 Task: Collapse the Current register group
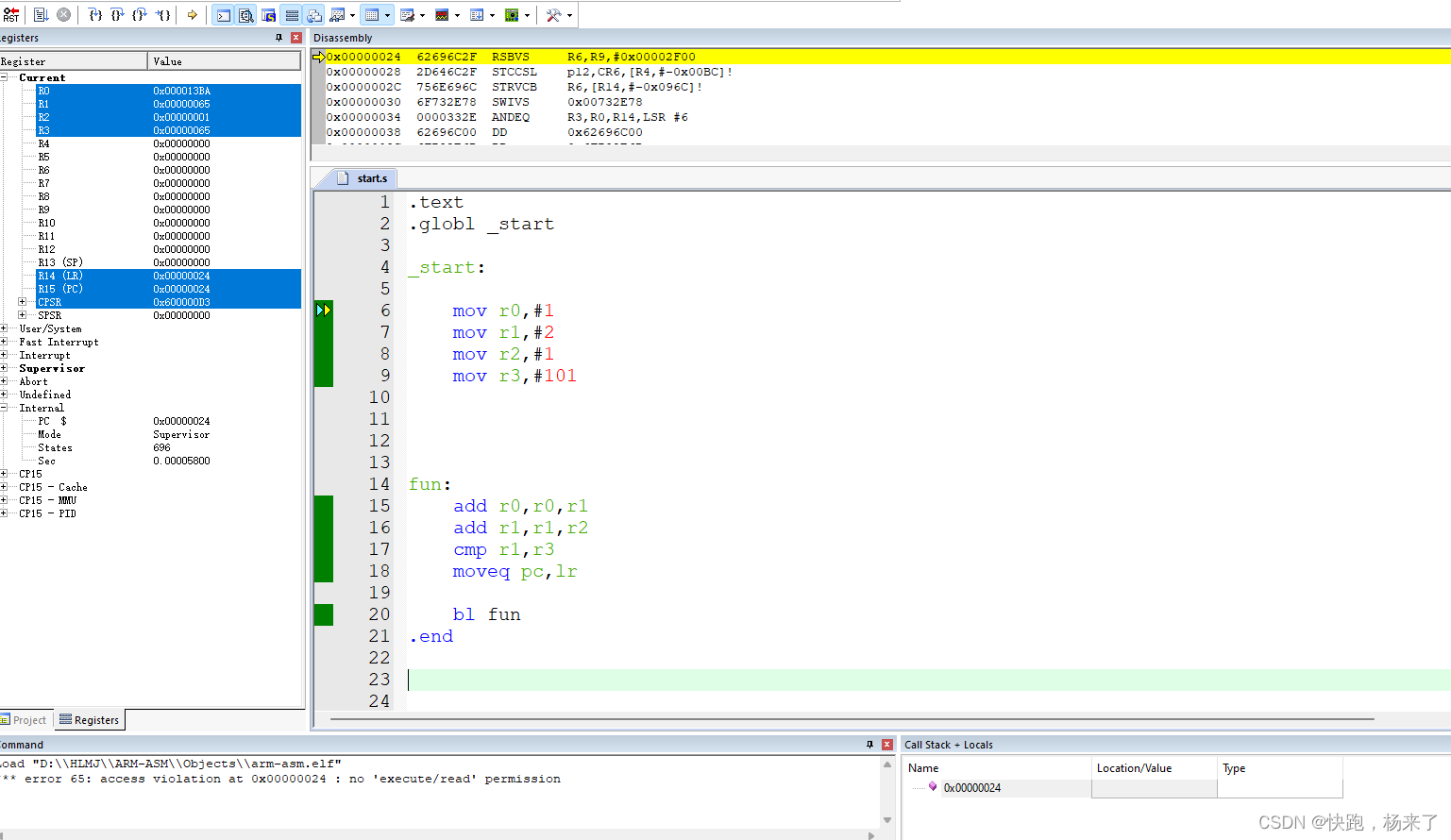4,77
